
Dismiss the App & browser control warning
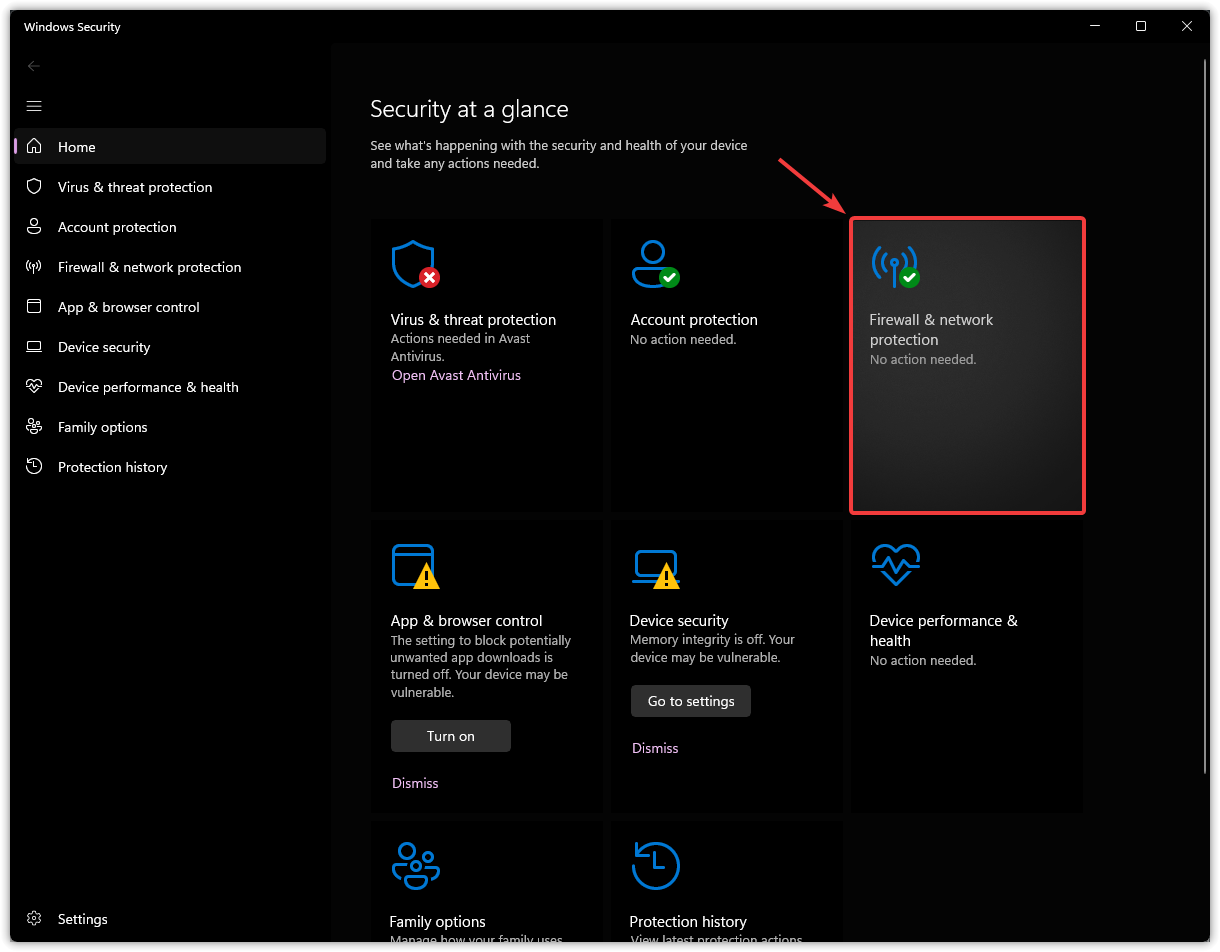(415, 783)
